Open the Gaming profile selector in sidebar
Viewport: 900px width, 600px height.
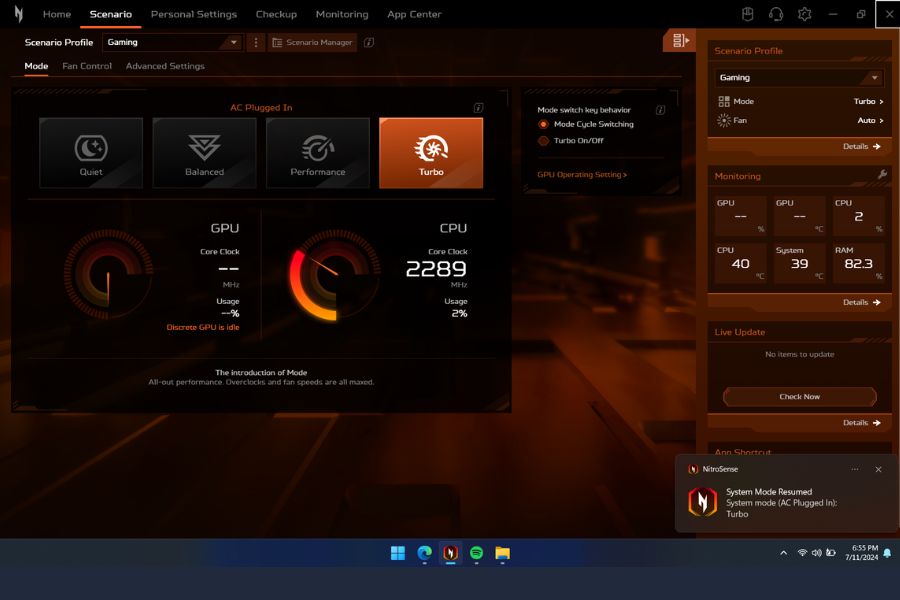coord(798,77)
